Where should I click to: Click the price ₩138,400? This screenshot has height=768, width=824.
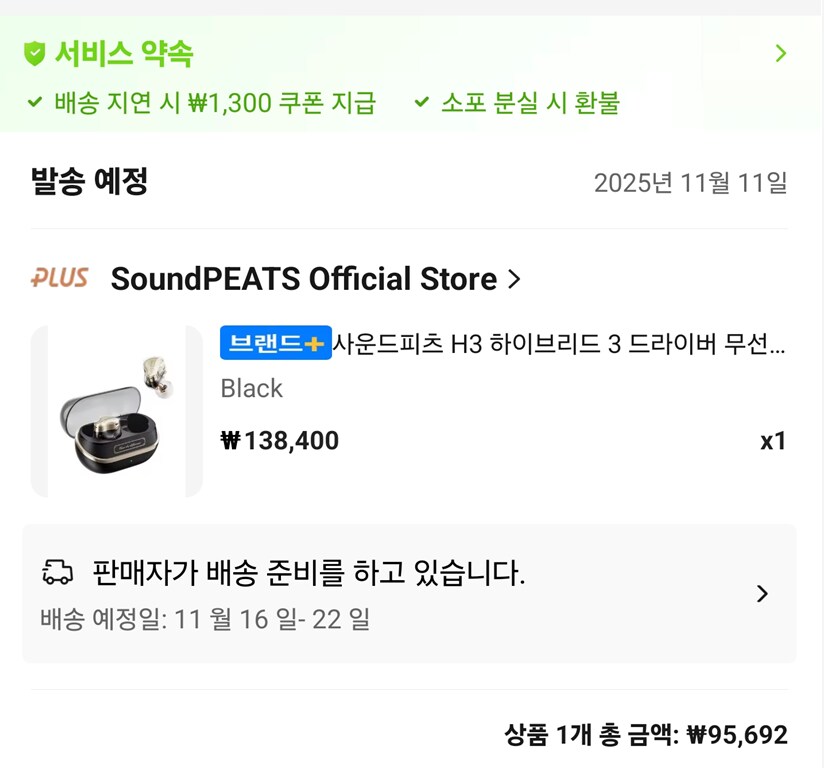click(279, 440)
